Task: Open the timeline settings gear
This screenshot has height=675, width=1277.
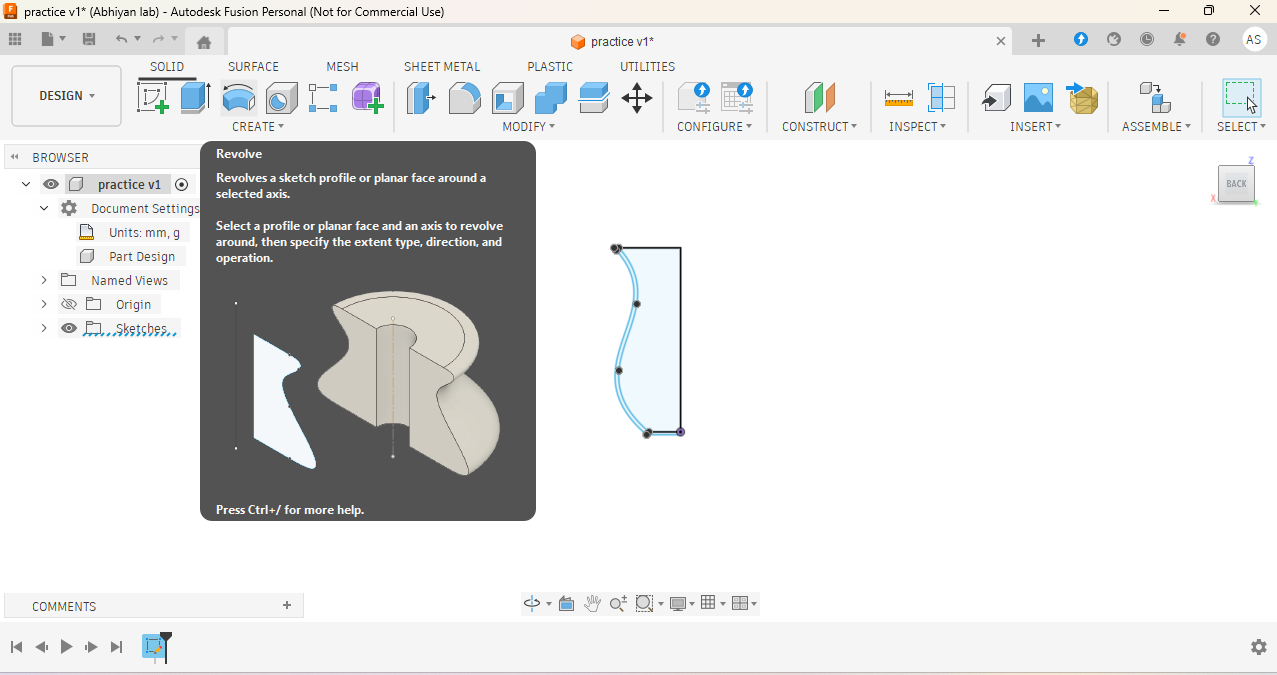Action: tap(1259, 647)
